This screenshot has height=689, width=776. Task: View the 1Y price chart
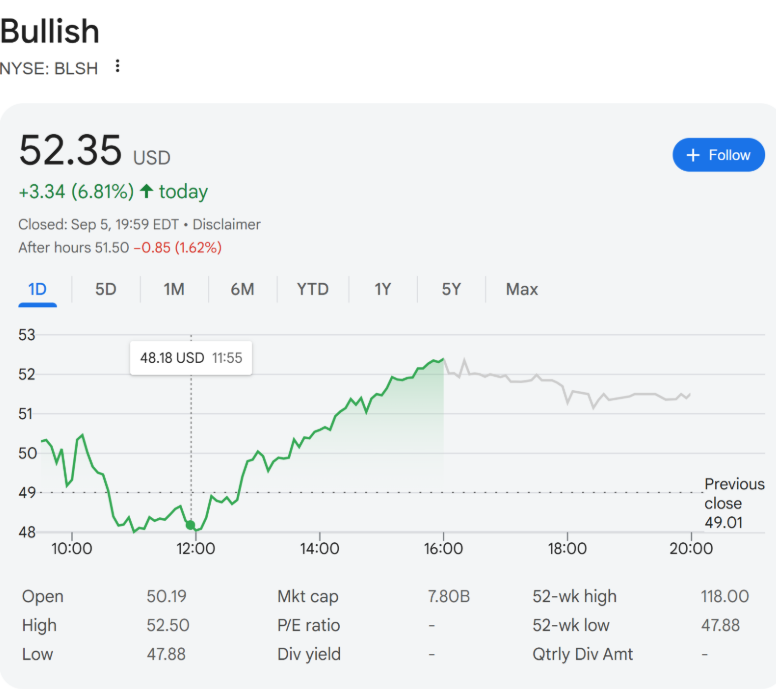click(x=382, y=289)
